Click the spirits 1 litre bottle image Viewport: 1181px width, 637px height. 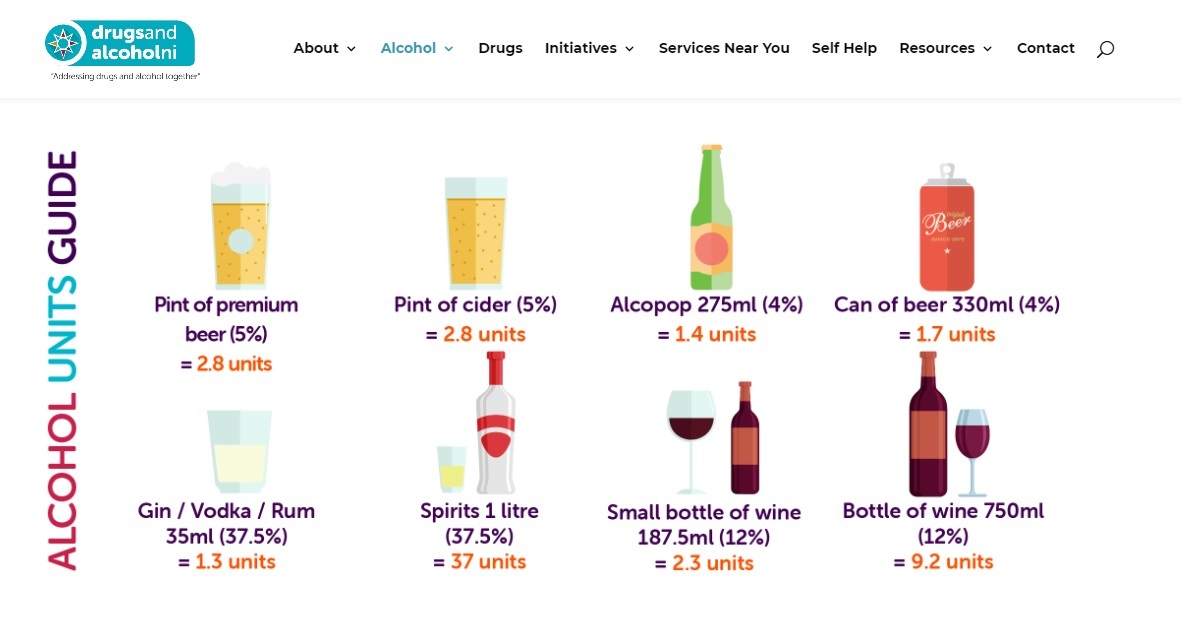pos(496,423)
